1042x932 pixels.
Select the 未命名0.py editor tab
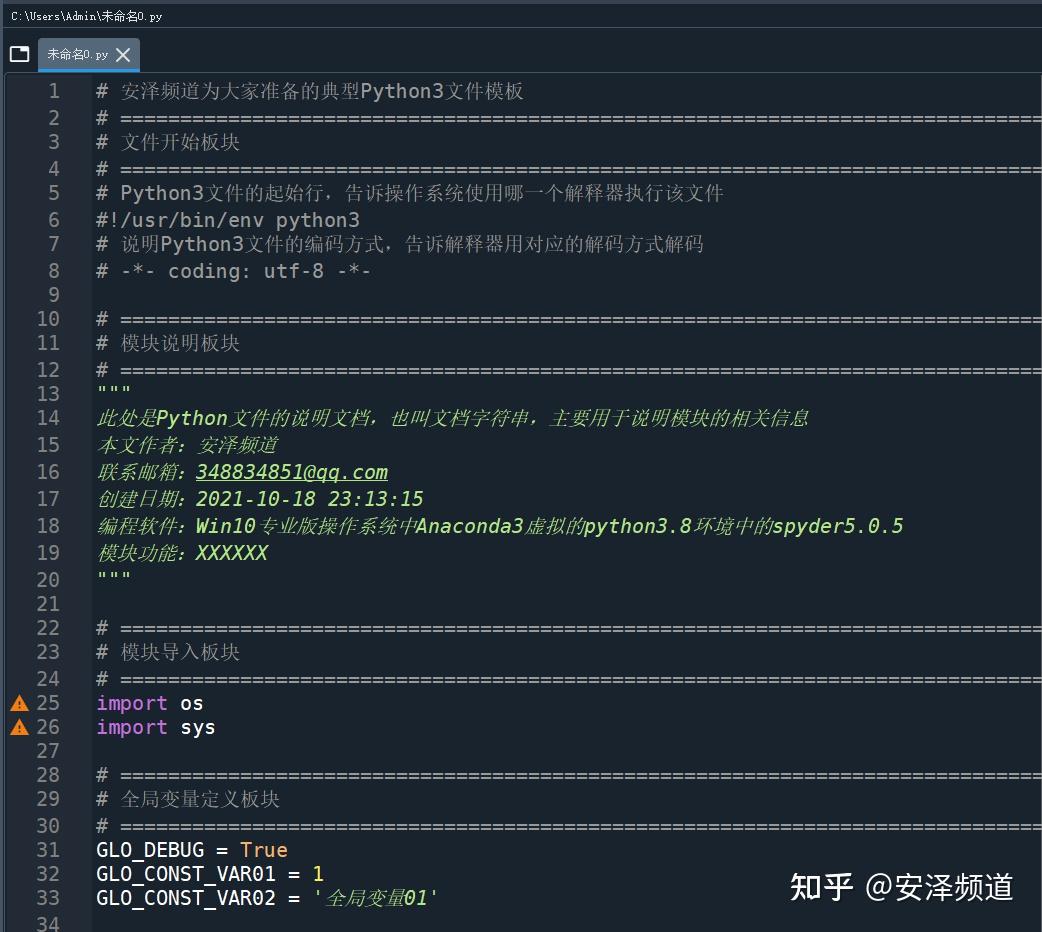(x=77, y=55)
